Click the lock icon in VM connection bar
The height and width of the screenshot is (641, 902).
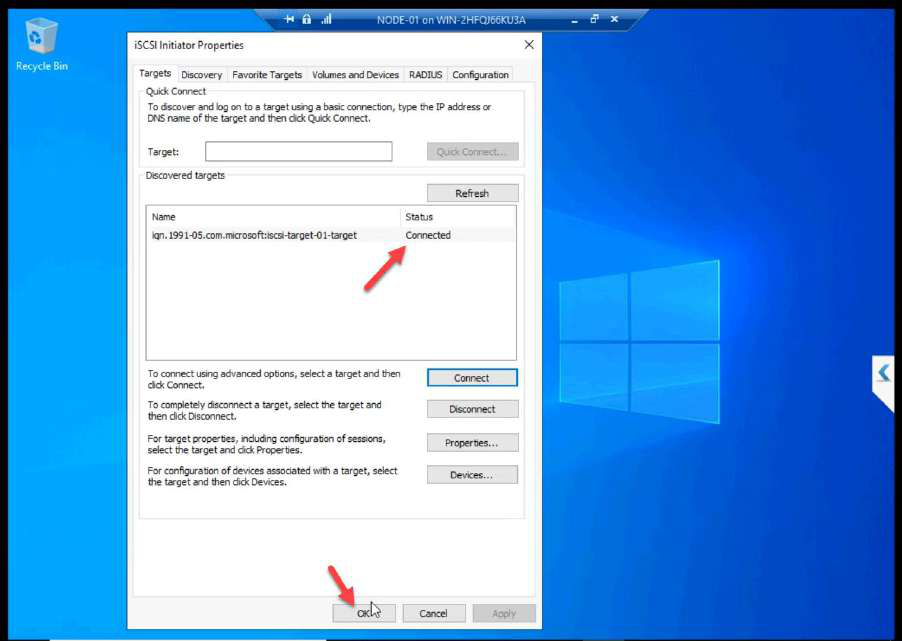(x=307, y=20)
